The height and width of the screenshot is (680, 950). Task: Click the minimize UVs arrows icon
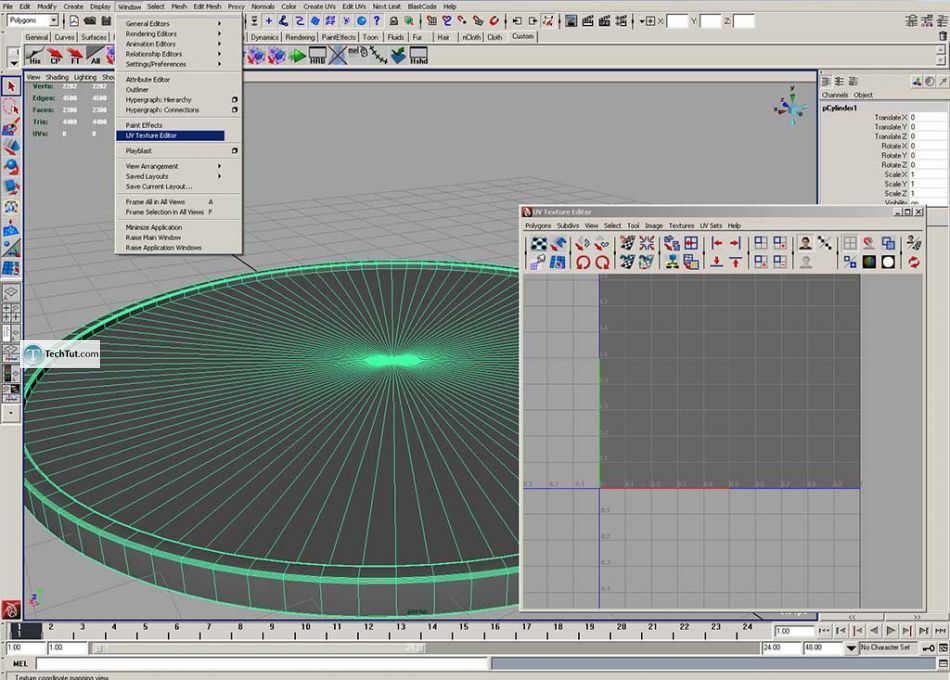(x=646, y=244)
